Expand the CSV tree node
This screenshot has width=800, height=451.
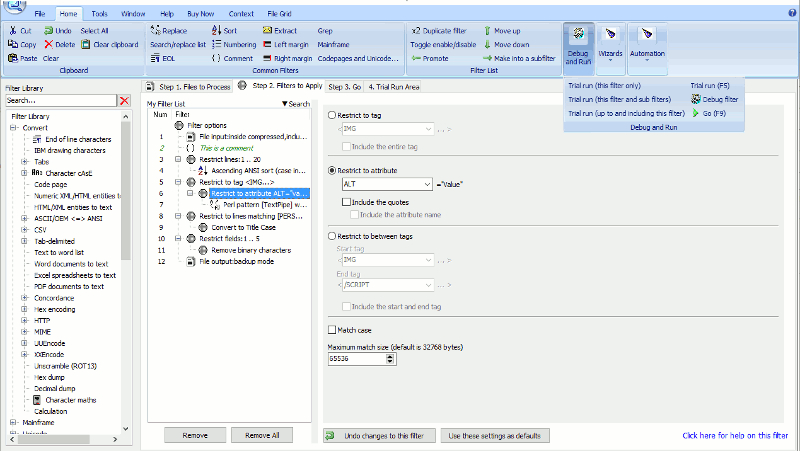(x=24, y=230)
